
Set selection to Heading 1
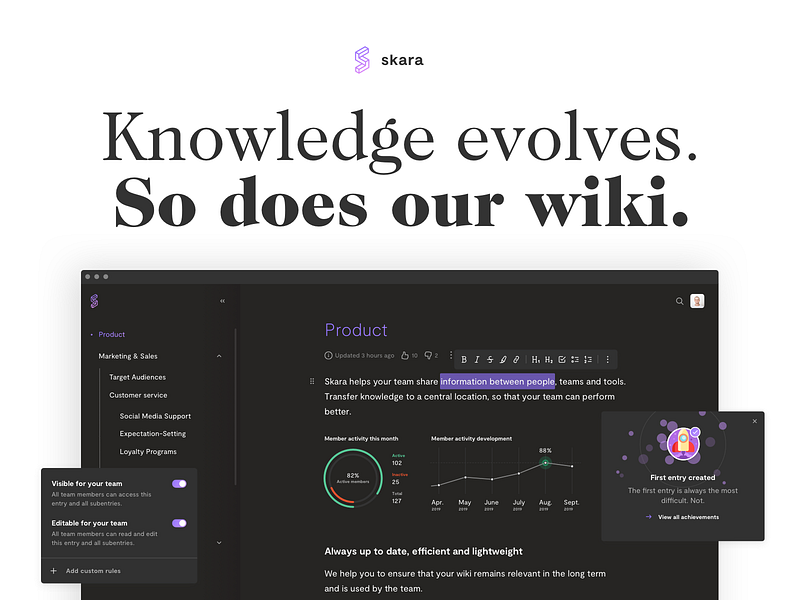pyautogui.click(x=535, y=360)
